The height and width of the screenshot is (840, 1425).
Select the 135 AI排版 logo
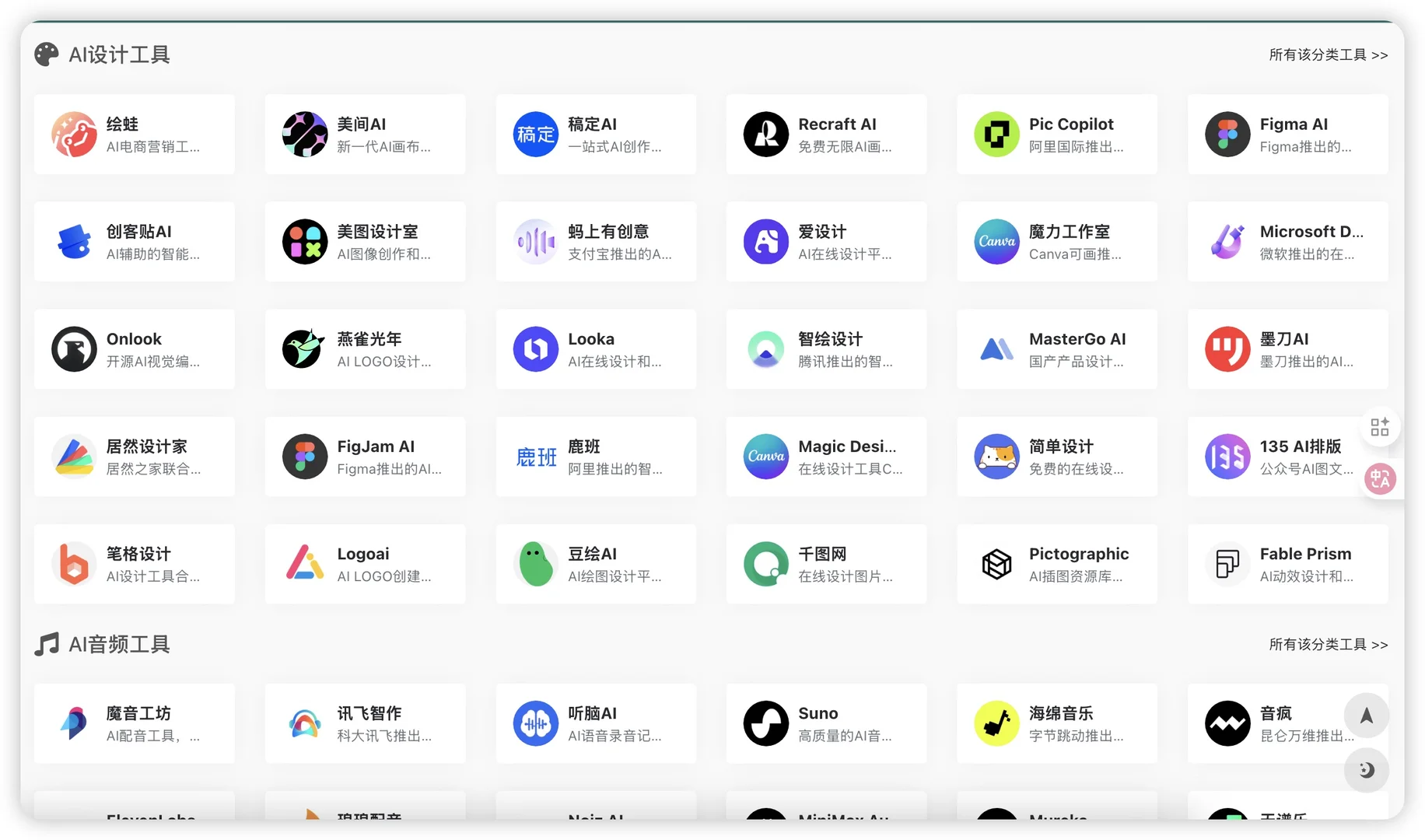click(x=1228, y=457)
